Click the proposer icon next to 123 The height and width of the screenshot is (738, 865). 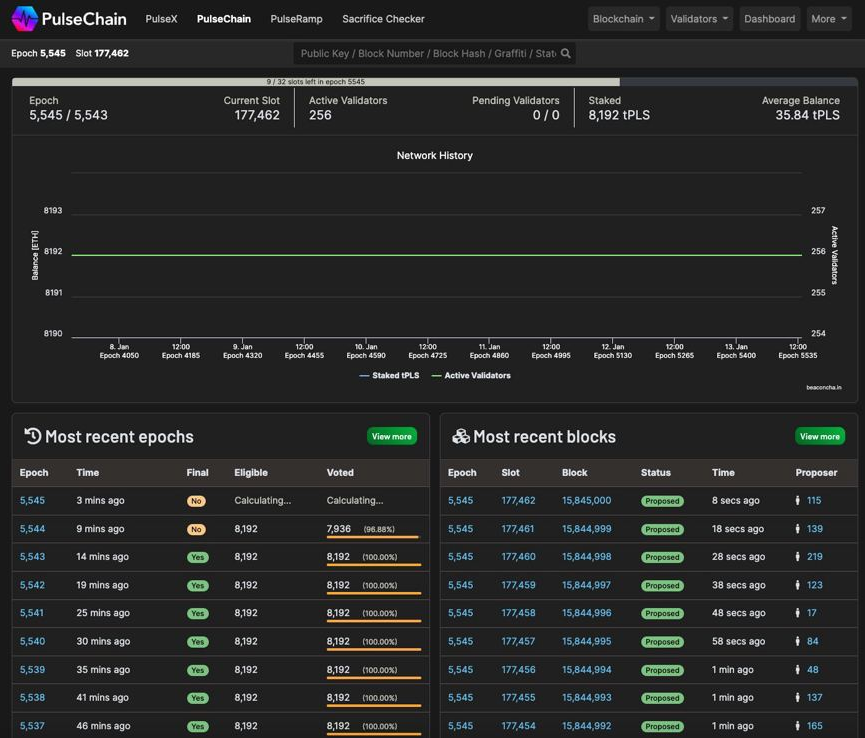(797, 585)
